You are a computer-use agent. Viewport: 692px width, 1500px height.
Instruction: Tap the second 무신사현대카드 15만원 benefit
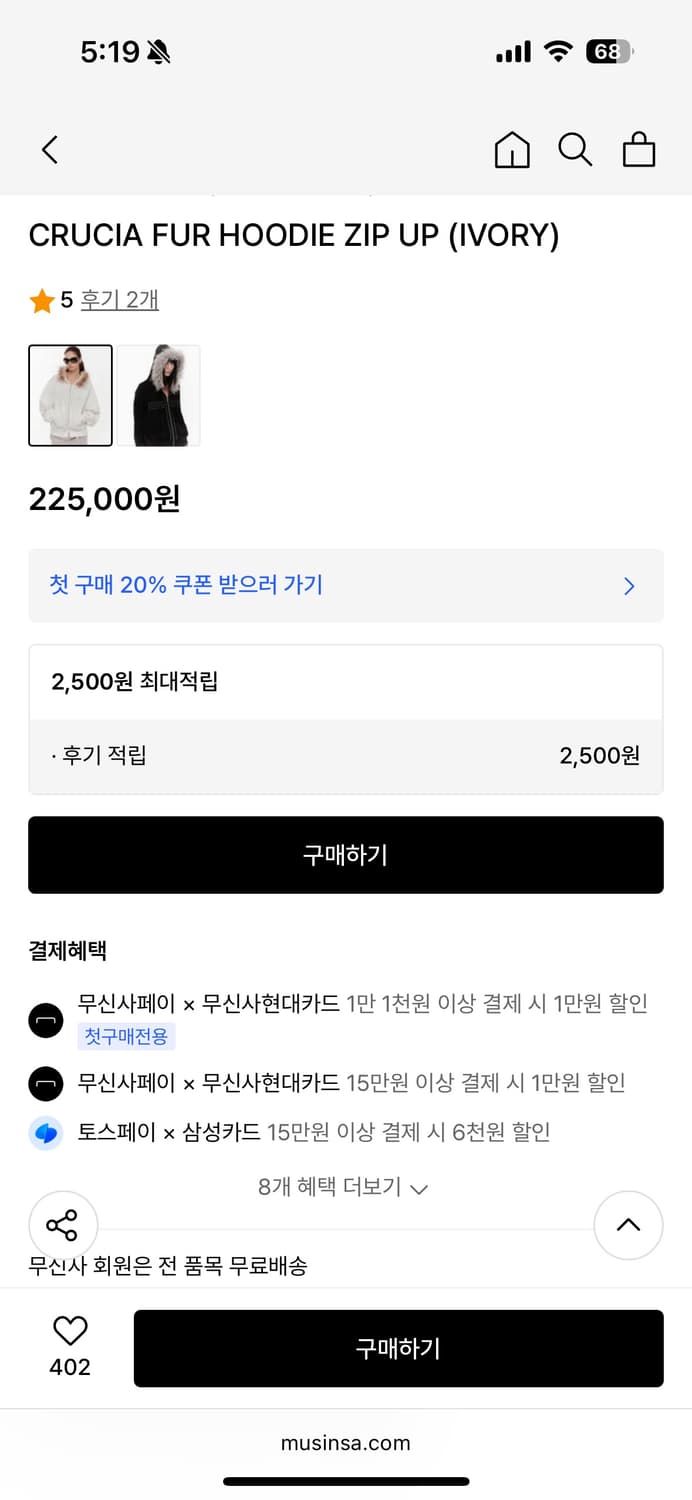[x=351, y=1082]
